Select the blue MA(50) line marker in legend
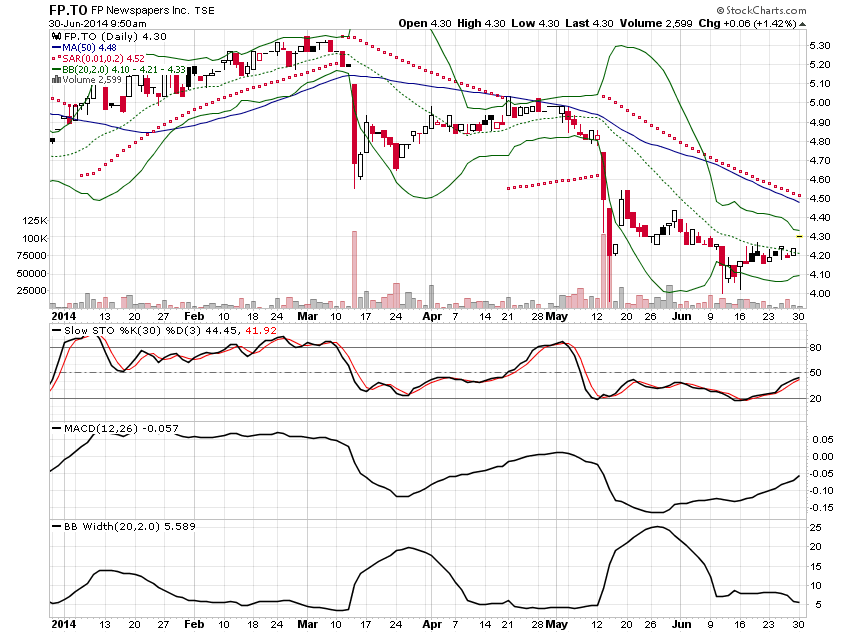 click(x=56, y=48)
